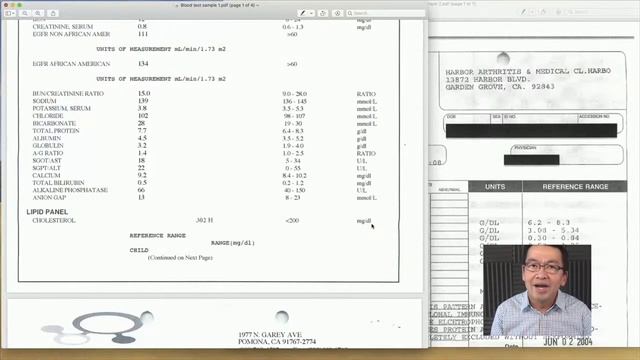Screen dimensions: 640x360
Task: Click the presenter webcam video overlay
Action: (x=537, y=290)
